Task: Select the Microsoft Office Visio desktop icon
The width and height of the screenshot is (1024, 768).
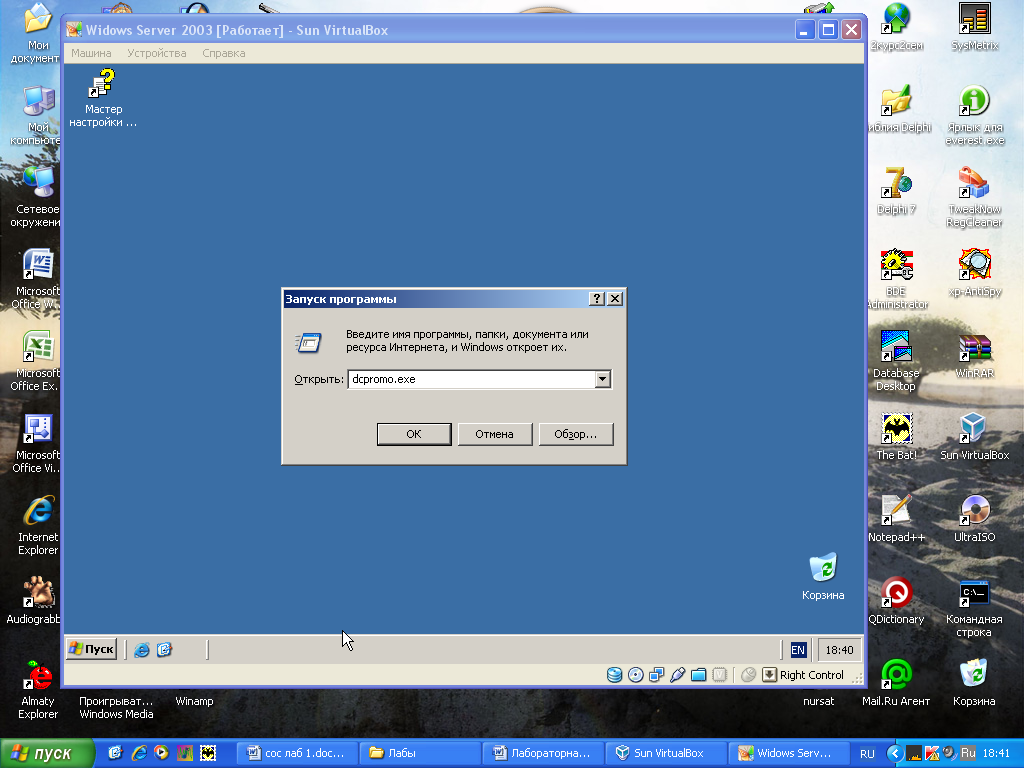Action: (36, 443)
